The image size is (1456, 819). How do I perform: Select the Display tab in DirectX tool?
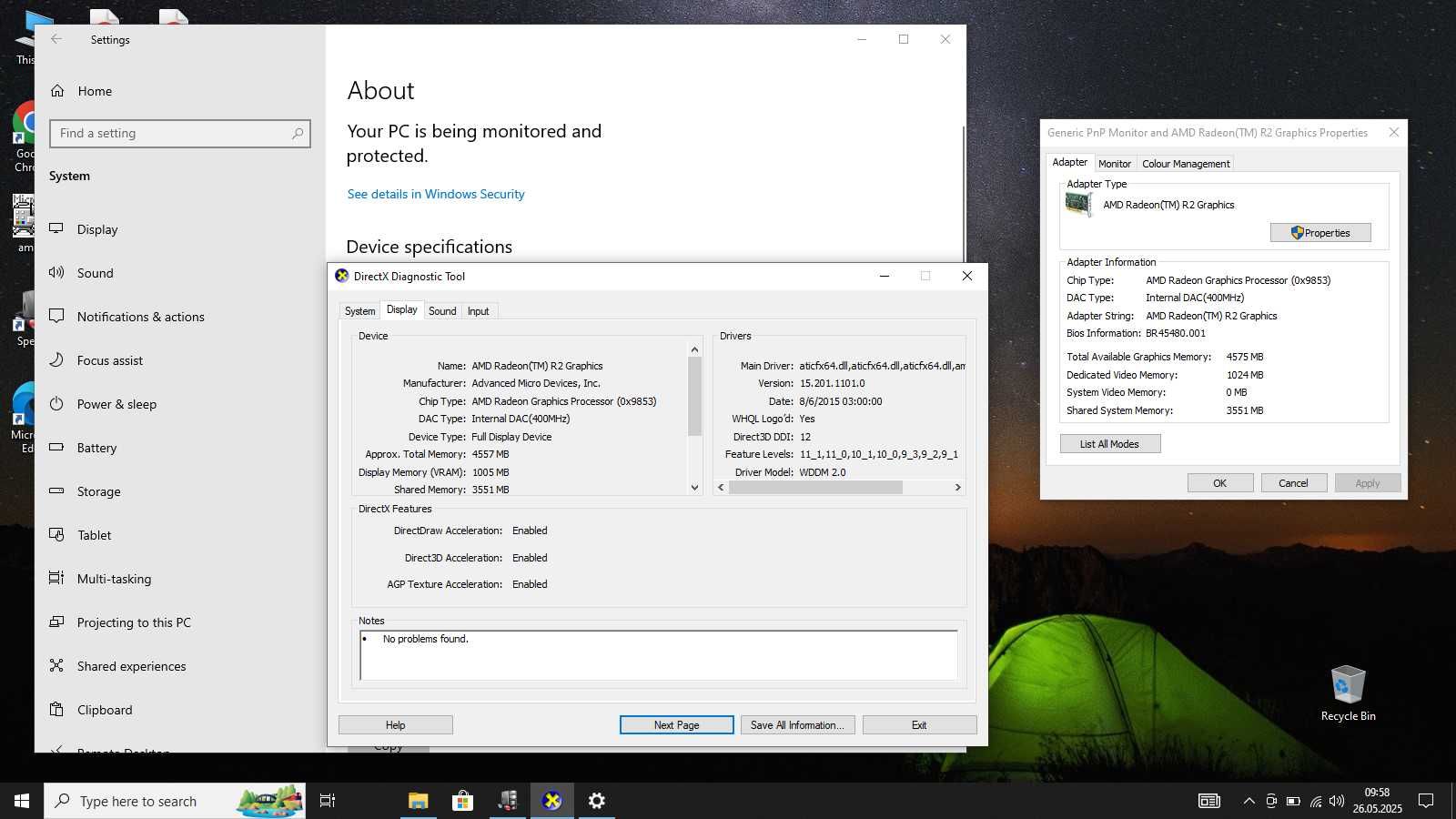pyautogui.click(x=401, y=309)
